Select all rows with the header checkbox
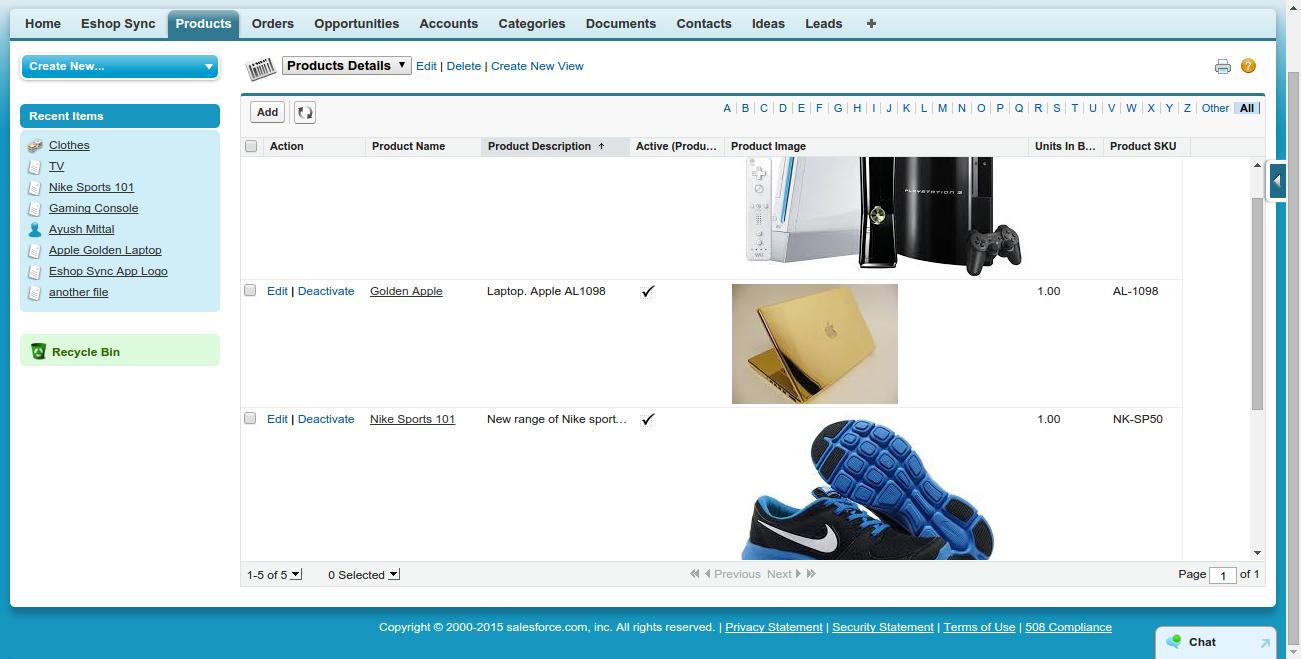1301x659 pixels. click(252, 146)
